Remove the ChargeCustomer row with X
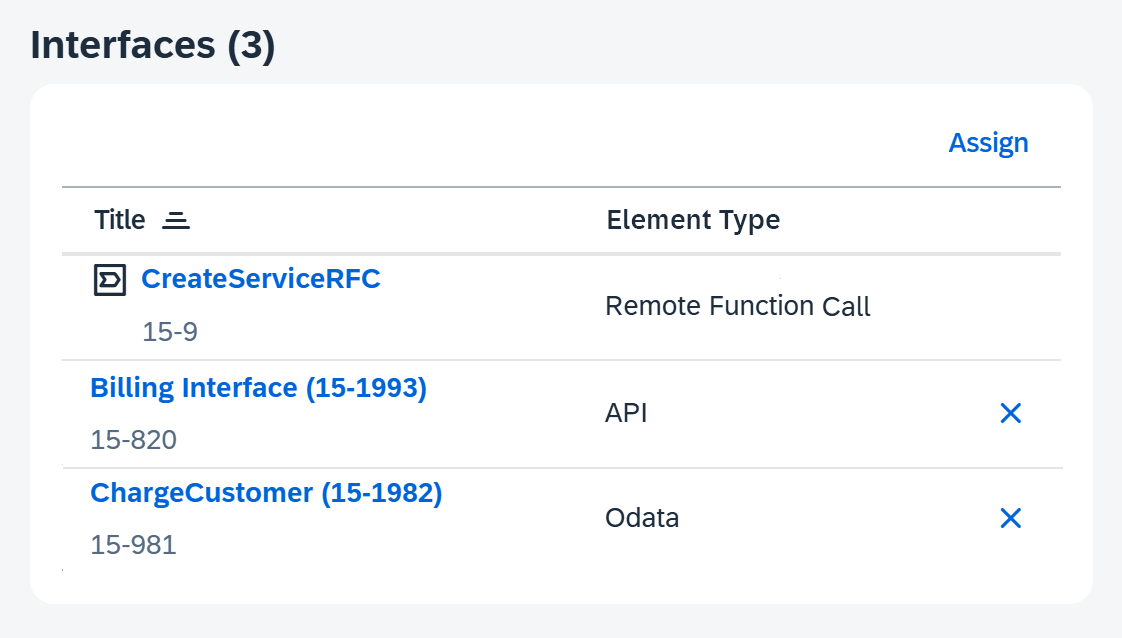This screenshot has height=638, width=1122. 1010,518
